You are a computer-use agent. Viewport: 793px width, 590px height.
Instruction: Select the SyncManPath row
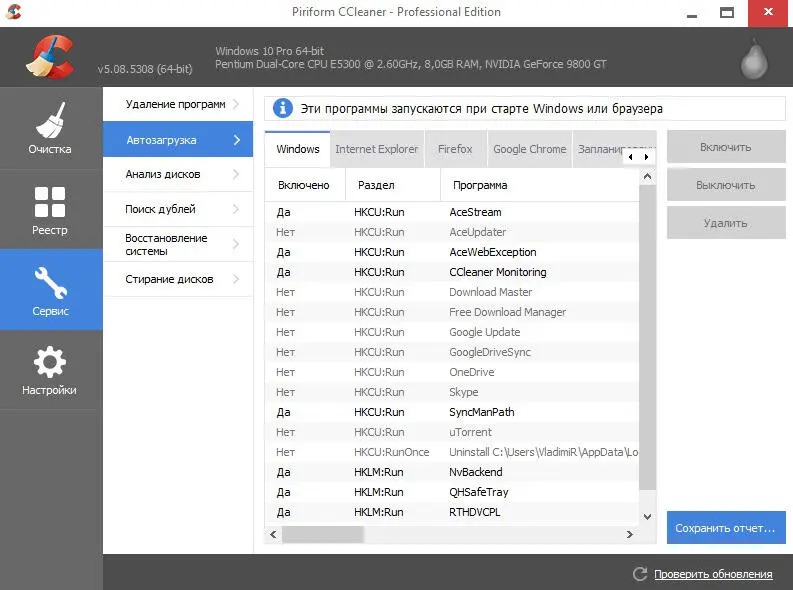[x=452, y=412]
